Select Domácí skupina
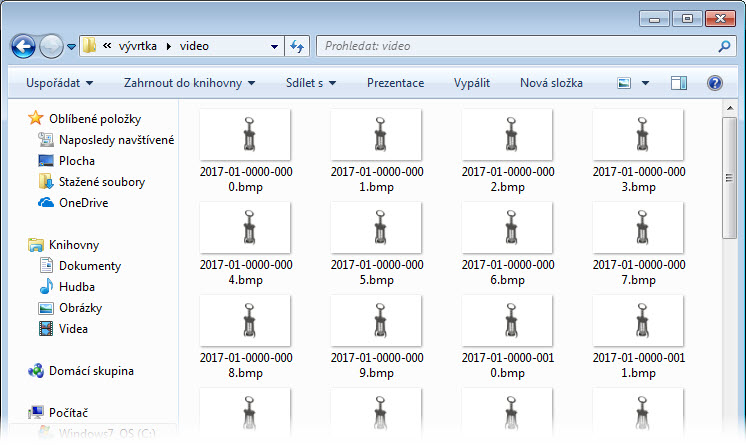The height and width of the screenshot is (445, 746). [91, 371]
